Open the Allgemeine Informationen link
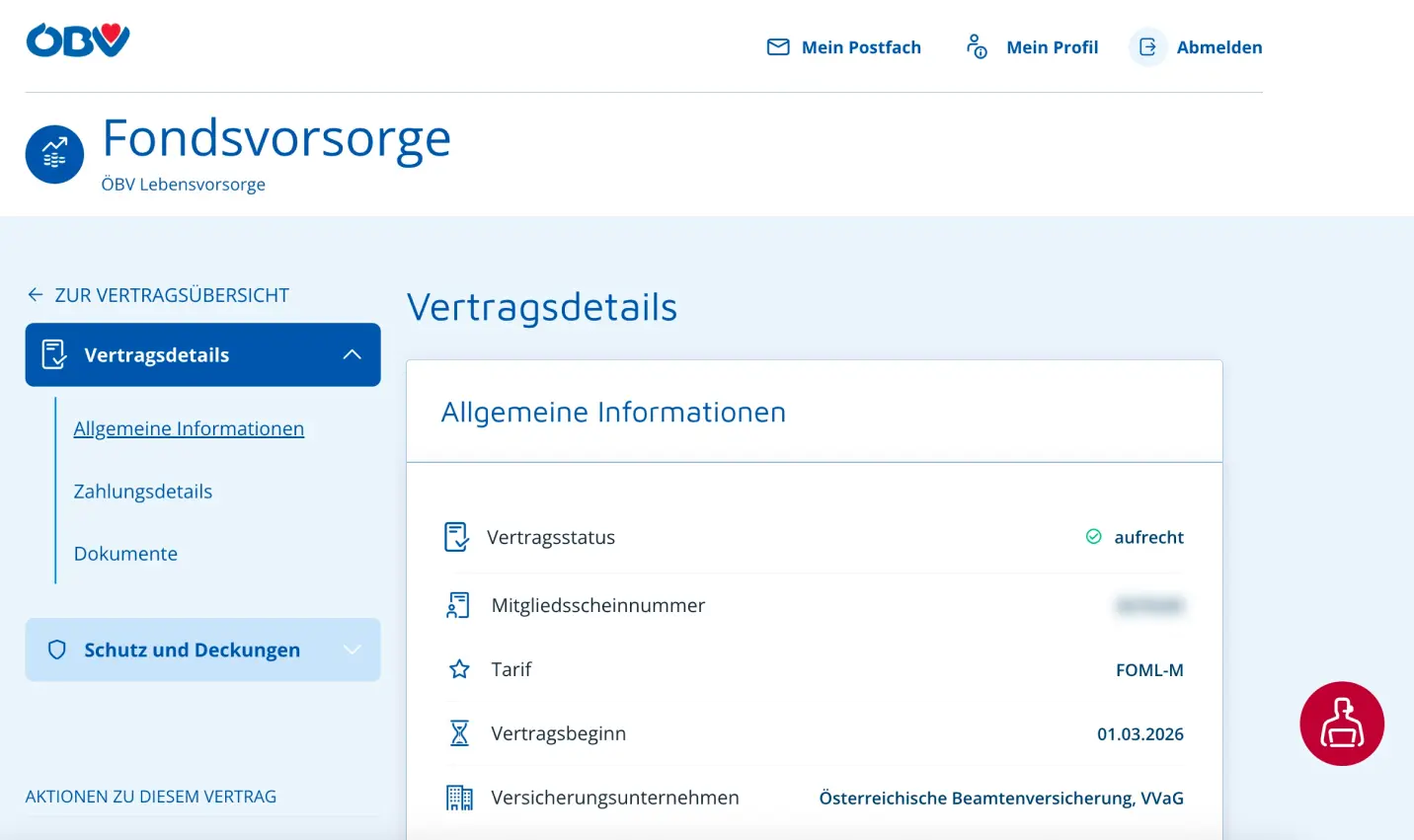 [189, 428]
